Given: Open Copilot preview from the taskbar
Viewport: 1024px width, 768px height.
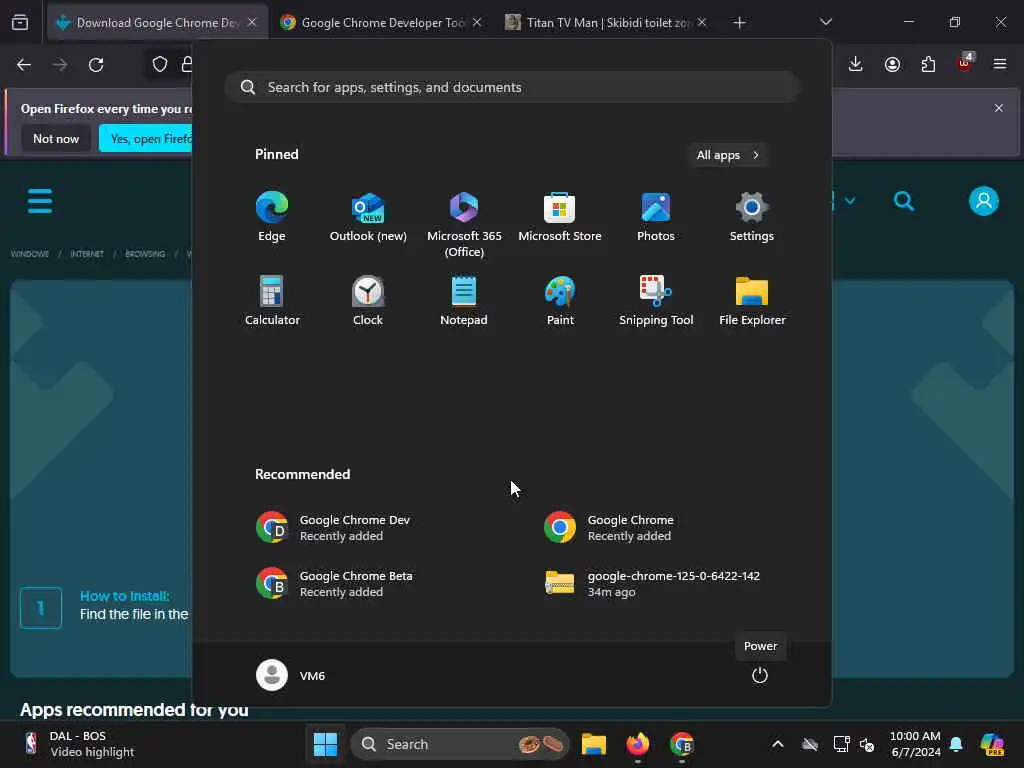Looking at the screenshot, I should (x=991, y=744).
